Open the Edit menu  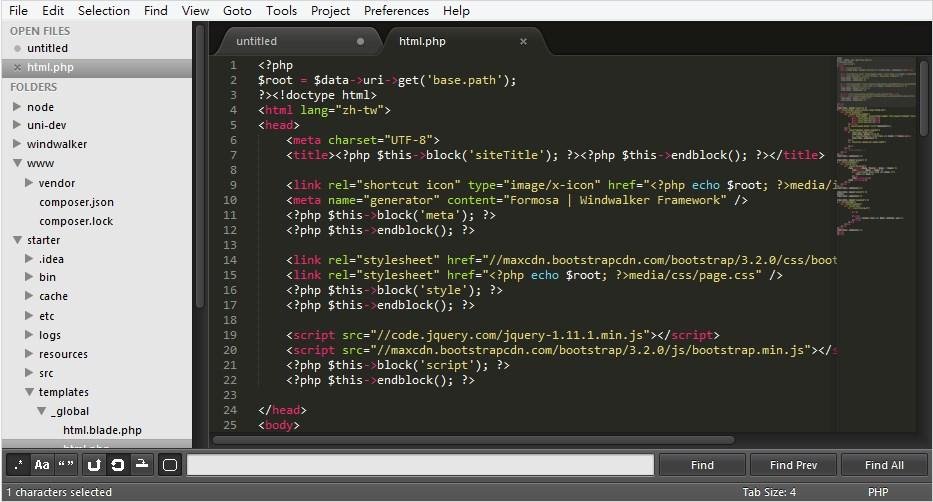pos(53,10)
